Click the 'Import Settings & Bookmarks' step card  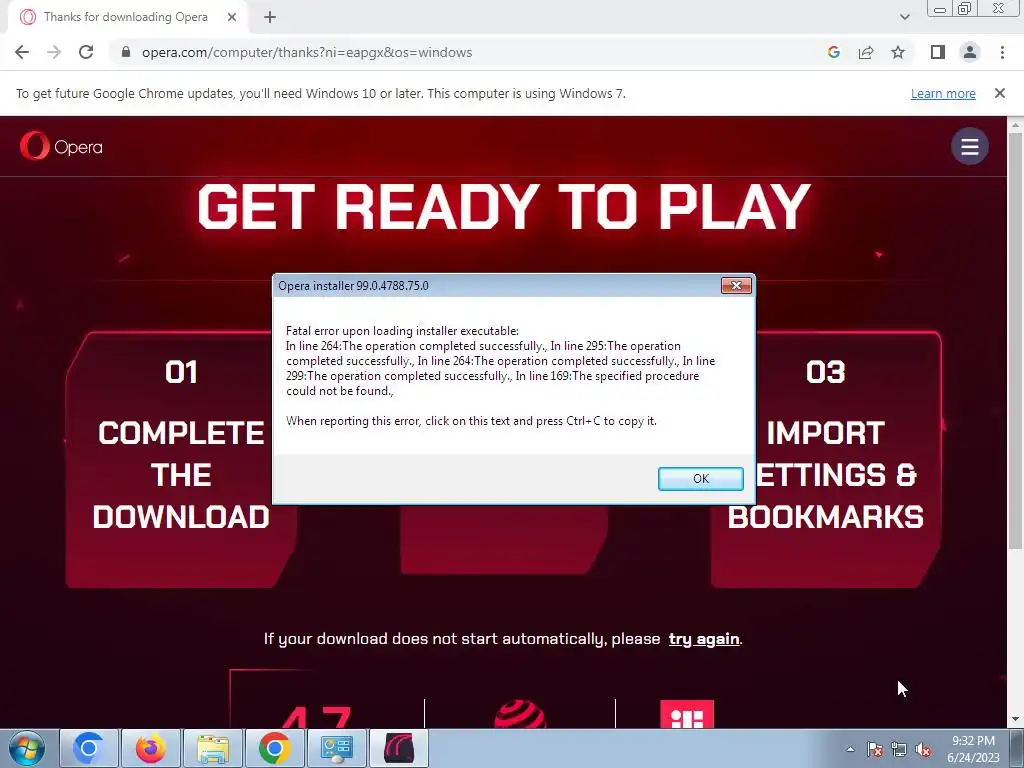pos(825,459)
